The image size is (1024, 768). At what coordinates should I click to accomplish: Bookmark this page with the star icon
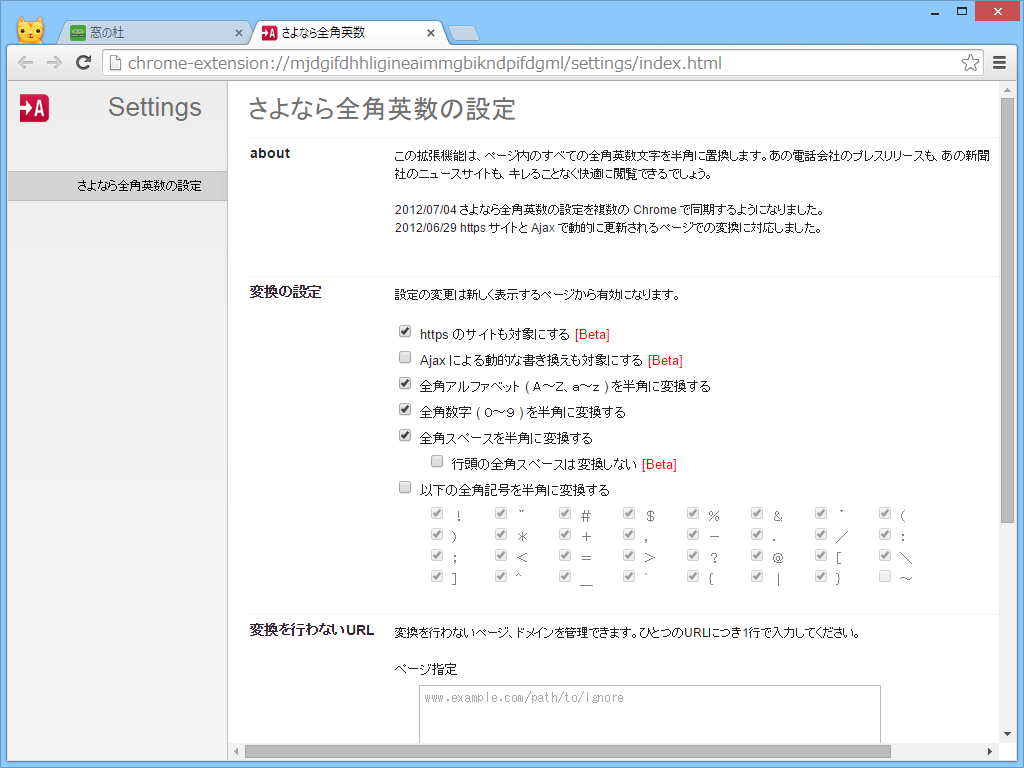point(970,63)
